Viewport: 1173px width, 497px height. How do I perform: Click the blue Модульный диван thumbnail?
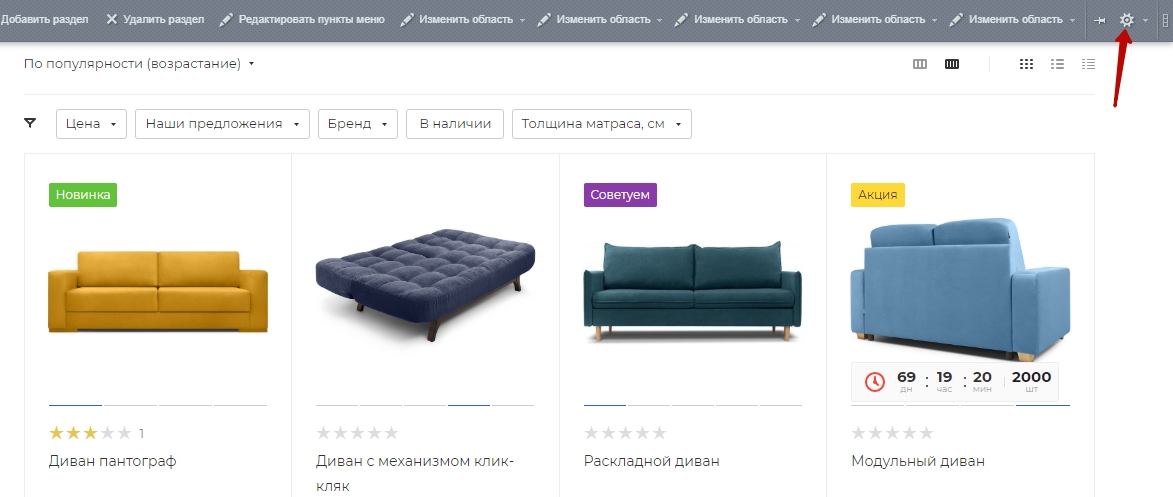click(x=960, y=290)
